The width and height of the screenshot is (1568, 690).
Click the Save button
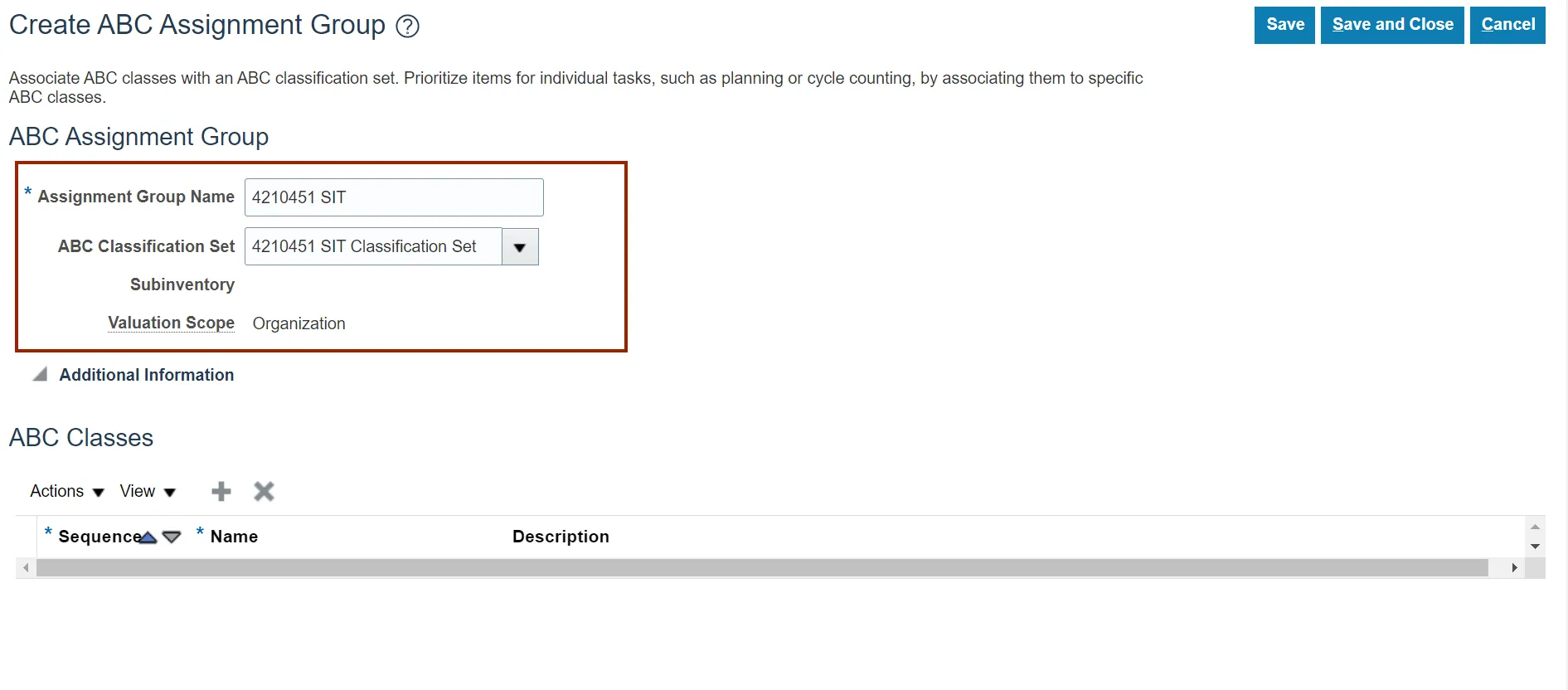point(1284,25)
